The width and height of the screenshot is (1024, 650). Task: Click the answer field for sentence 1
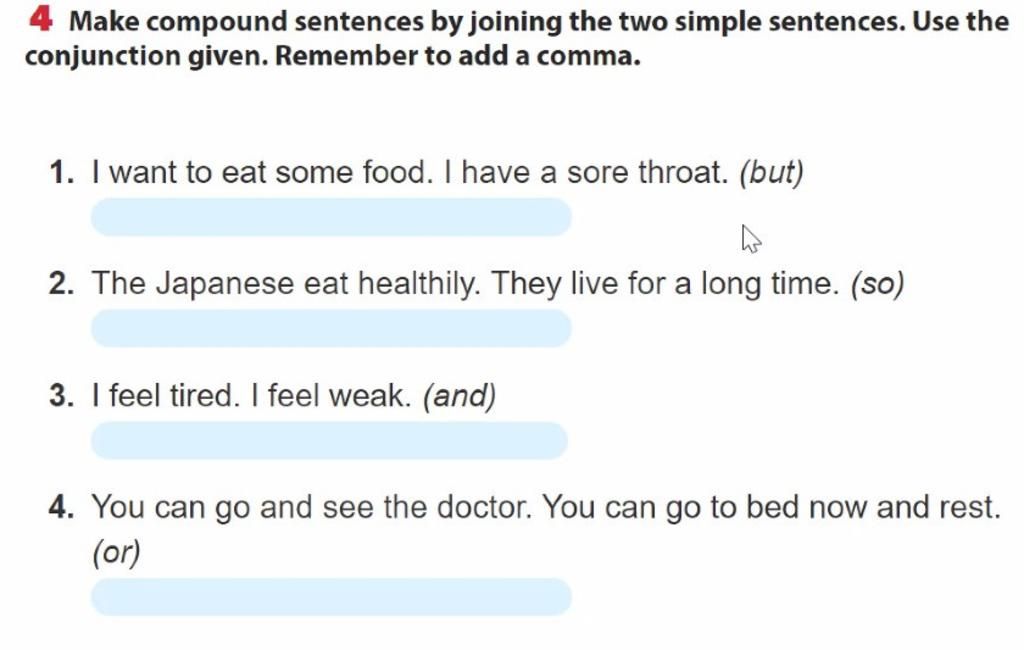[x=331, y=217]
